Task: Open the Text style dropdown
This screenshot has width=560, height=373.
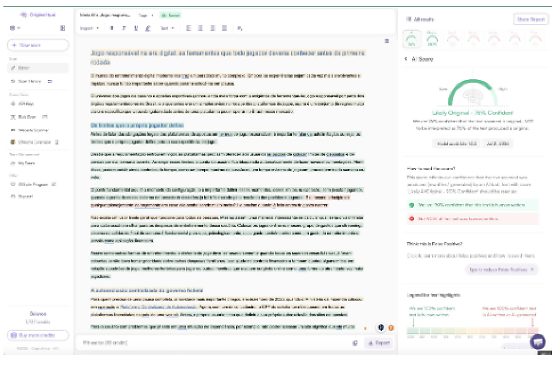Action: tap(167, 28)
